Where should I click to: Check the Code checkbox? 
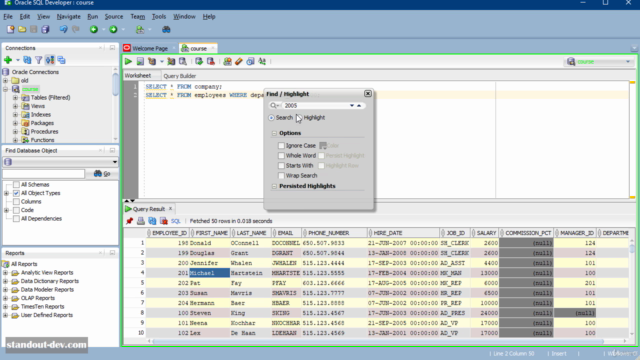coord(16,210)
